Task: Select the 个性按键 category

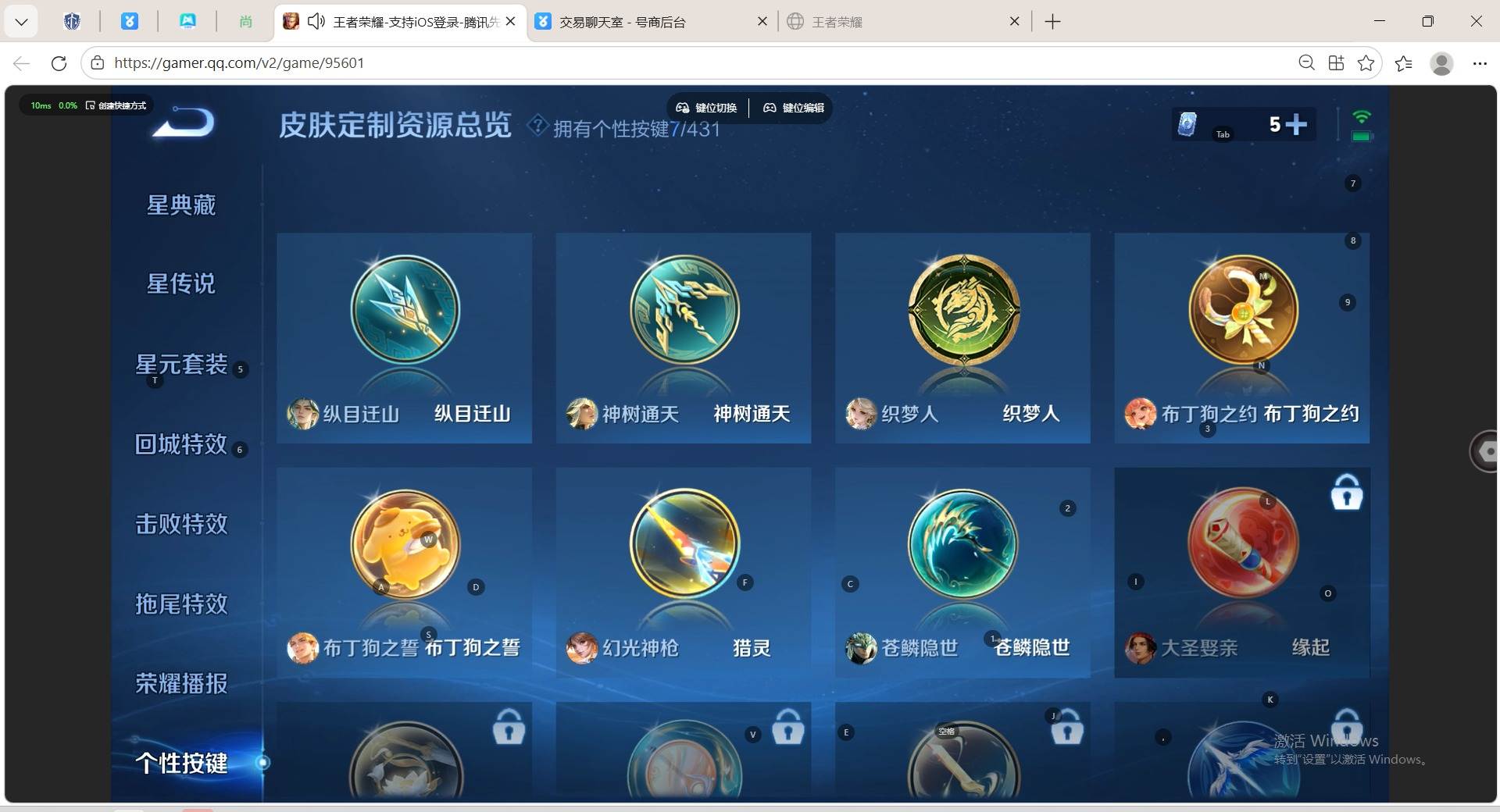Action: click(181, 763)
